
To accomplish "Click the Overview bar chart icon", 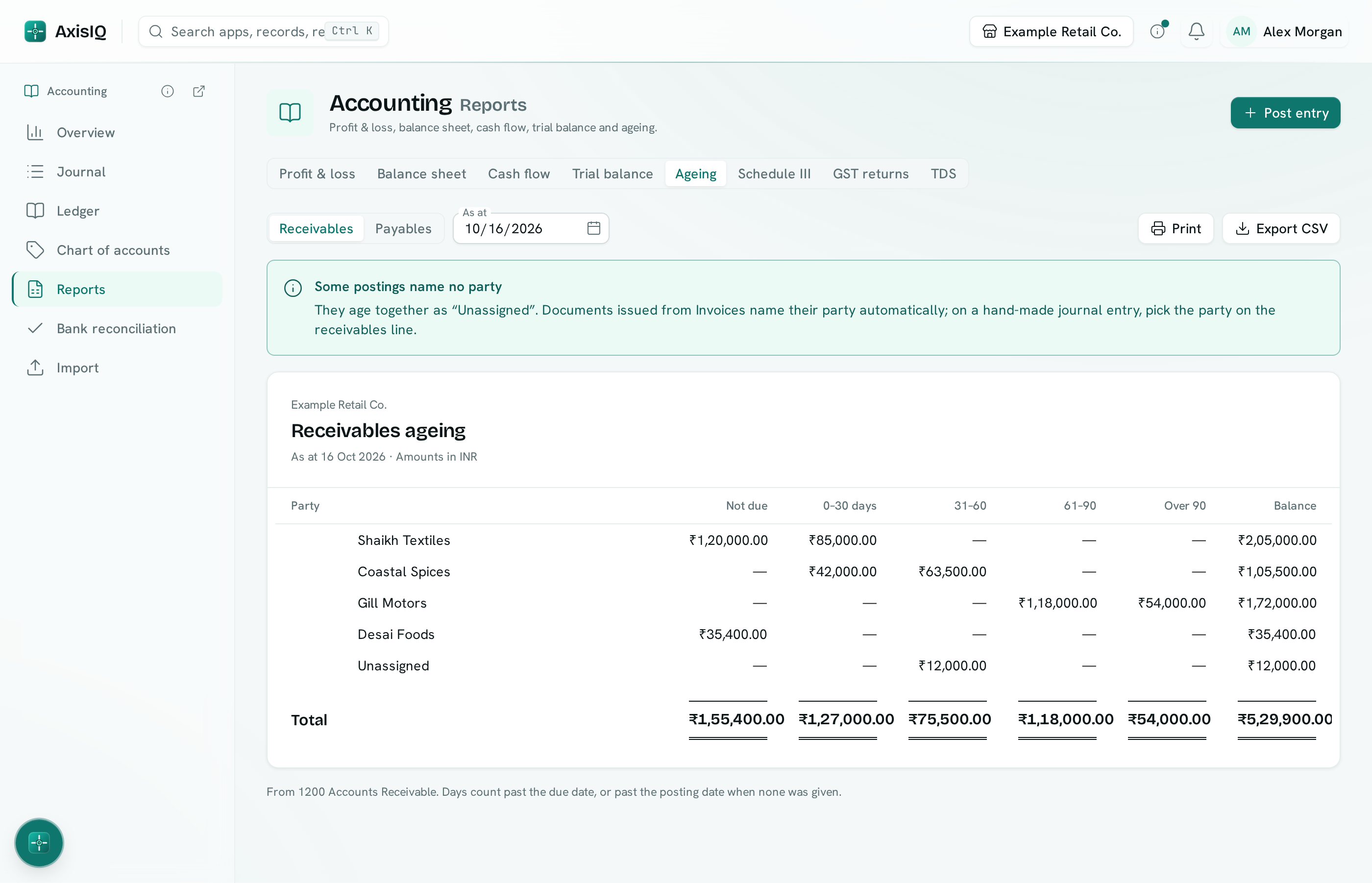I will (x=35, y=132).
